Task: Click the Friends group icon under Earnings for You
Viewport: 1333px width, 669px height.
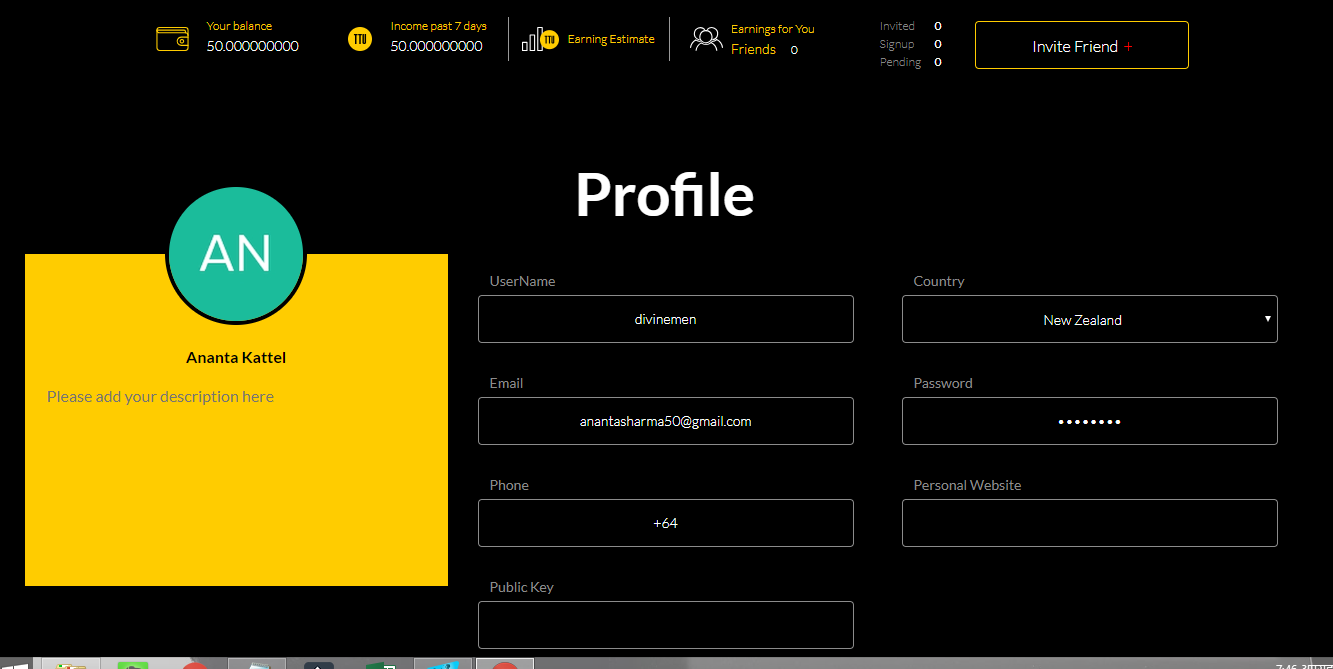Action: pyautogui.click(x=706, y=38)
